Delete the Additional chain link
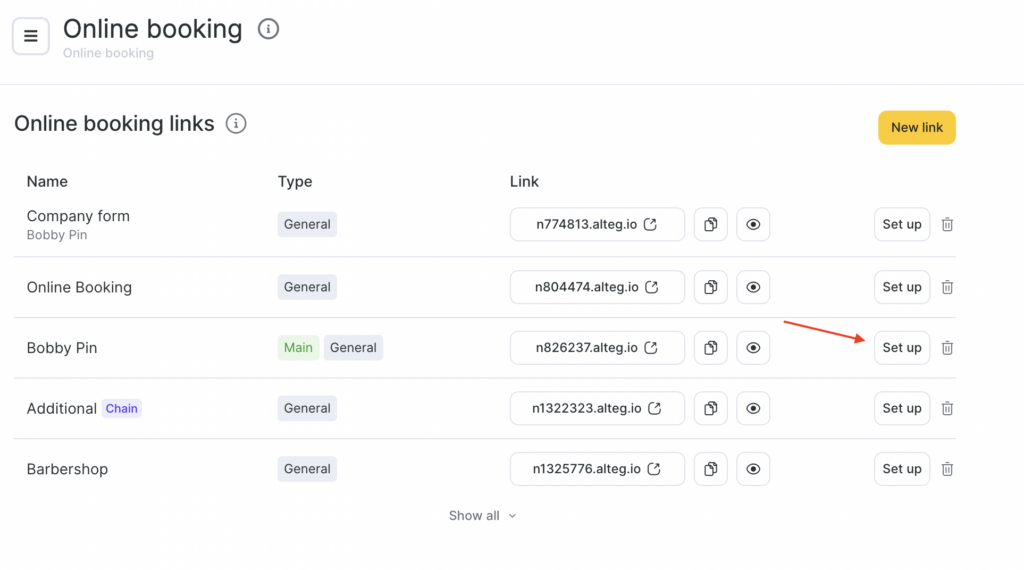The height and width of the screenshot is (570, 1024). pyautogui.click(x=947, y=408)
